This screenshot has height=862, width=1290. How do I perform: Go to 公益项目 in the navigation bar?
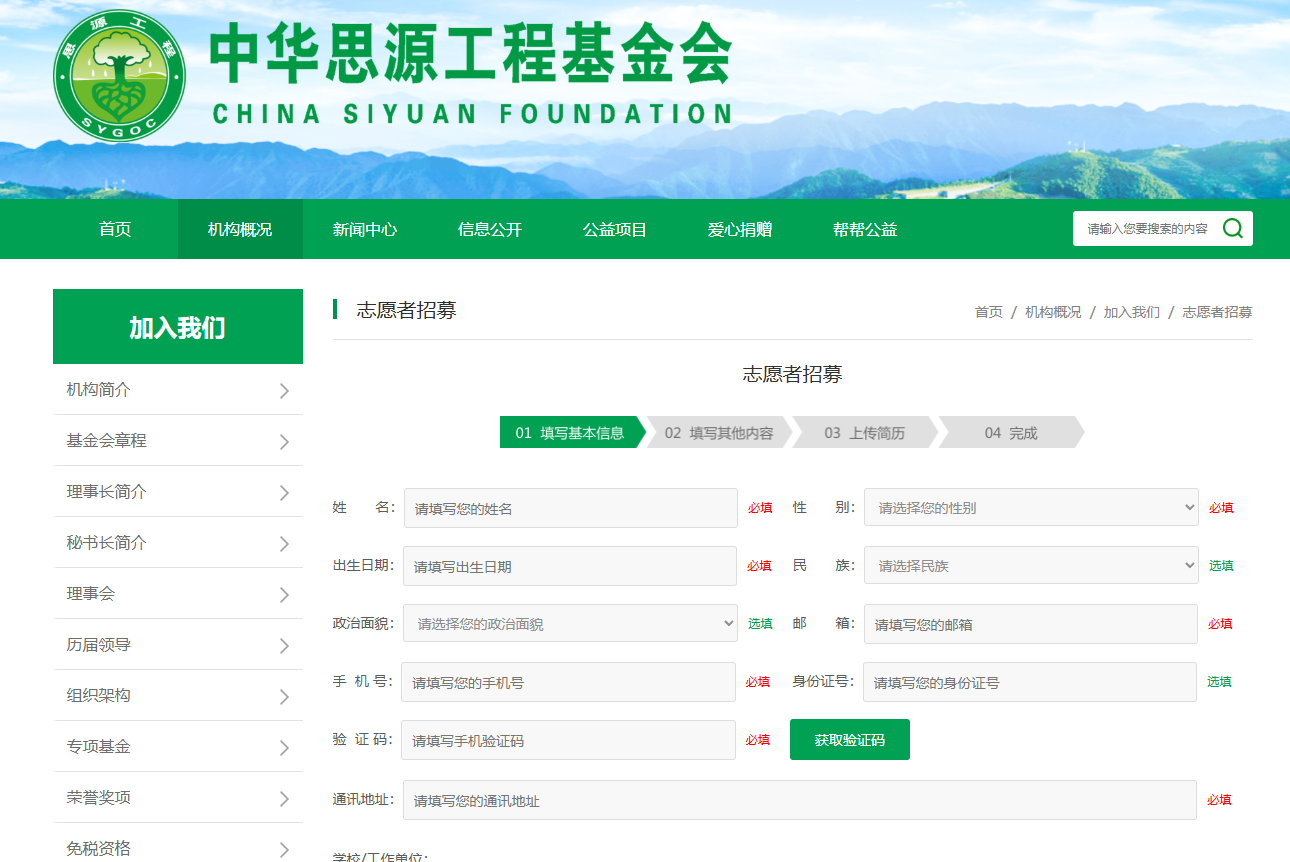615,230
